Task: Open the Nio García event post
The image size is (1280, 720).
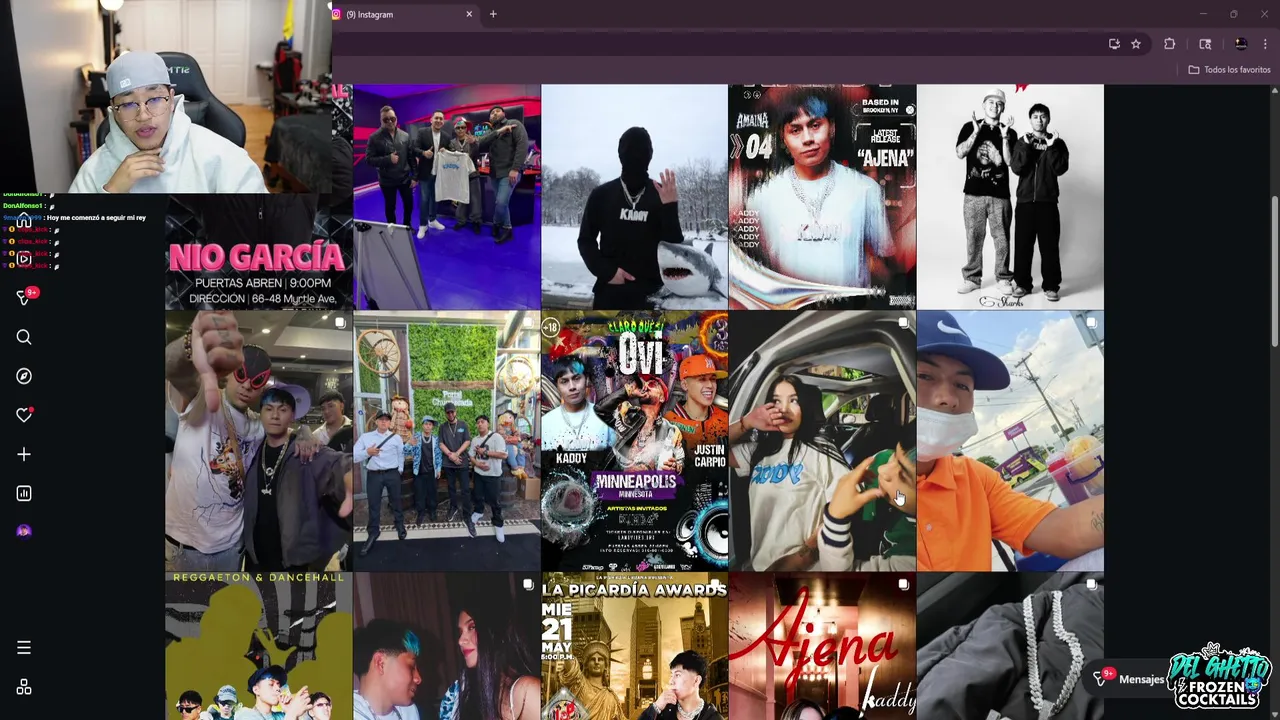Action: pyautogui.click(x=259, y=252)
